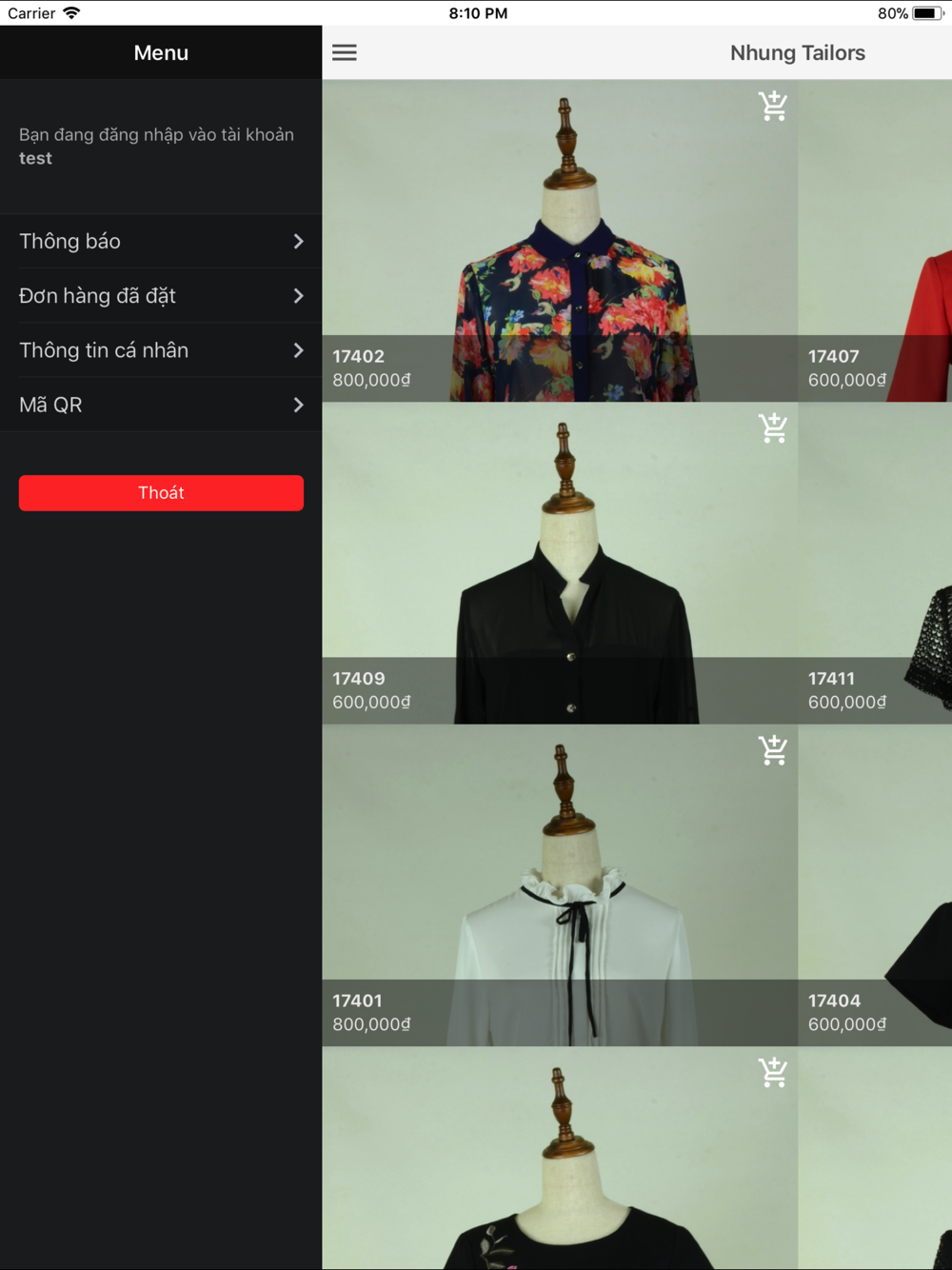Tap the Nhung Tailors title

[798, 53]
